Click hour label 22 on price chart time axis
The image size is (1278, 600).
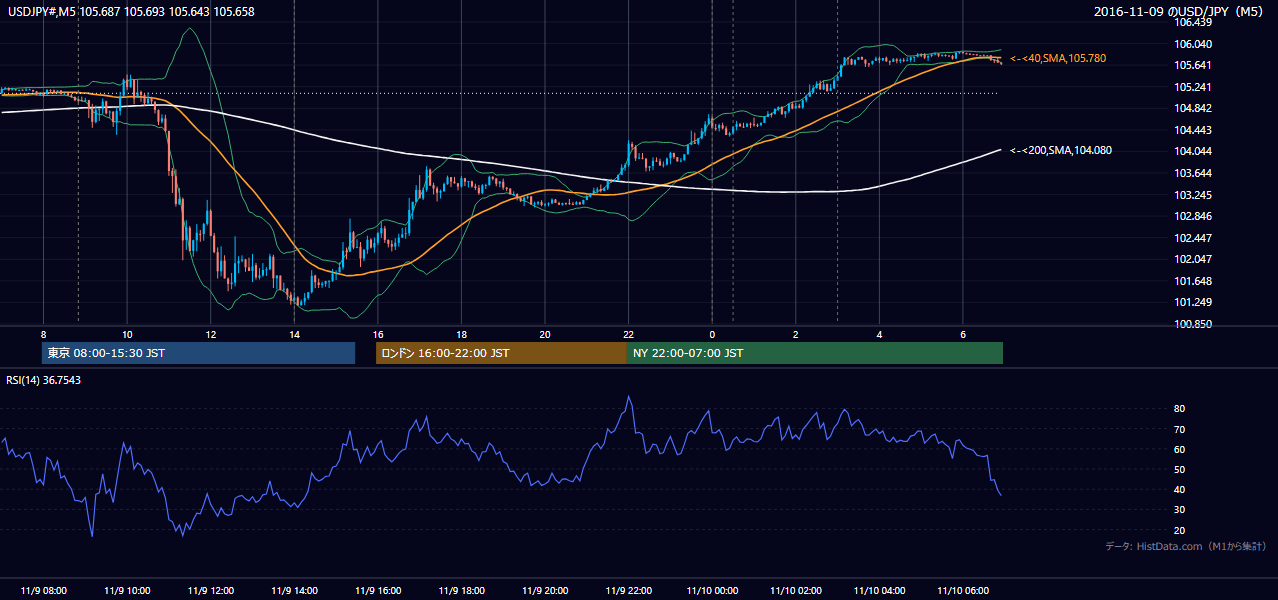click(x=628, y=334)
